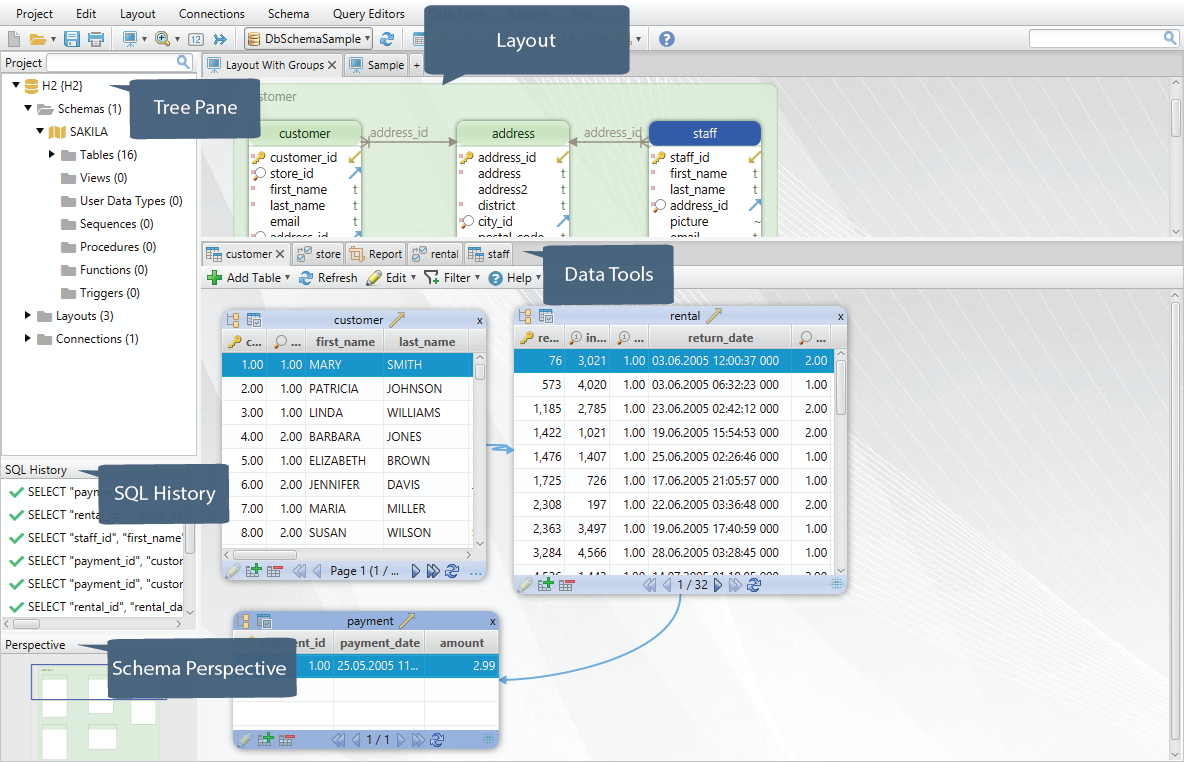Viewport: 1184px width, 762px height.
Task: Switch to the Report tab
Action: pyautogui.click(x=375, y=255)
